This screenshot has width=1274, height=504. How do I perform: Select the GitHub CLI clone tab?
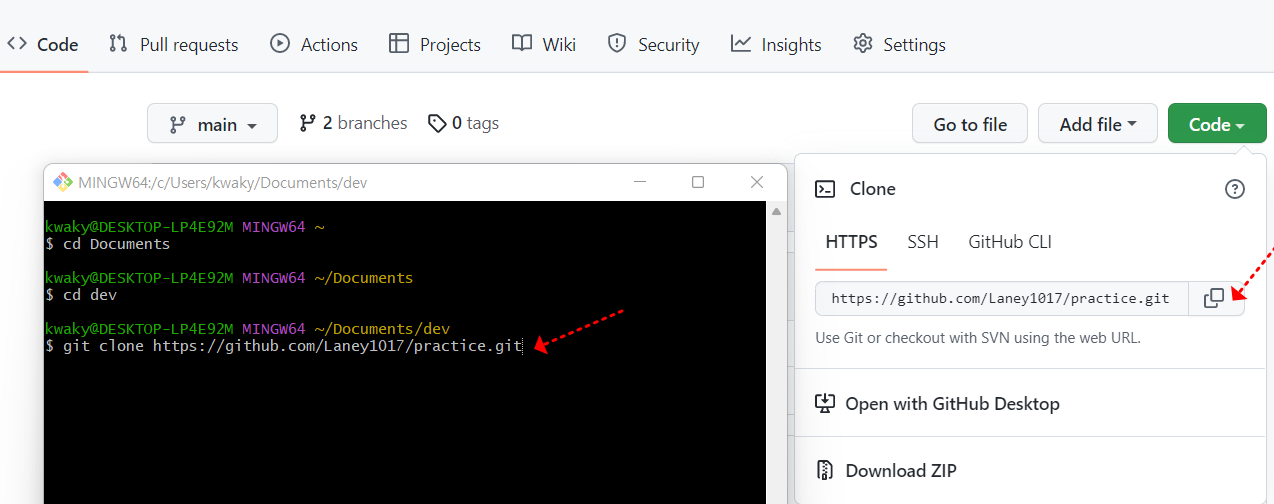point(1010,242)
